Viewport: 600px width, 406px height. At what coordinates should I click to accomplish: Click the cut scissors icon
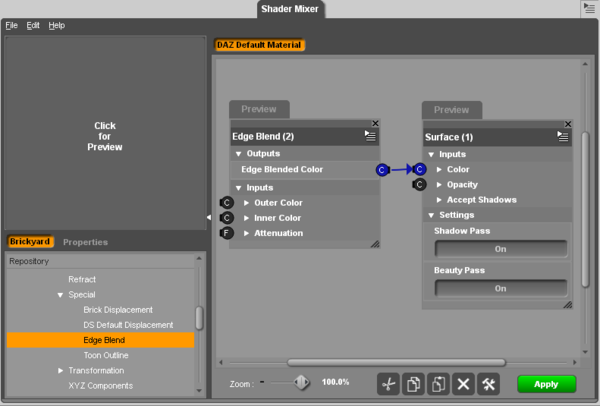click(x=388, y=384)
